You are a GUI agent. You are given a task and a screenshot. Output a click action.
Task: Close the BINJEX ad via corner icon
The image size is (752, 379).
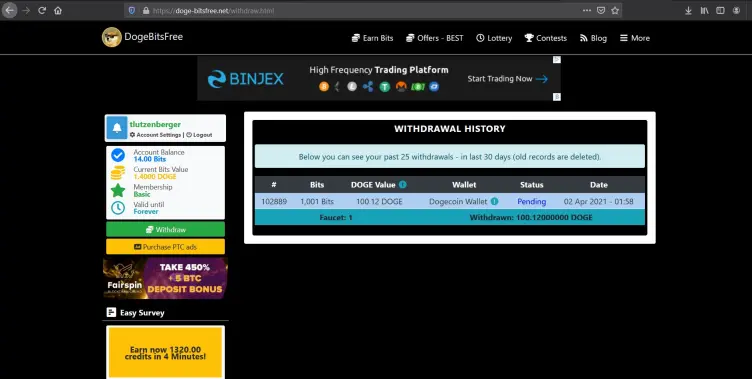click(x=556, y=60)
